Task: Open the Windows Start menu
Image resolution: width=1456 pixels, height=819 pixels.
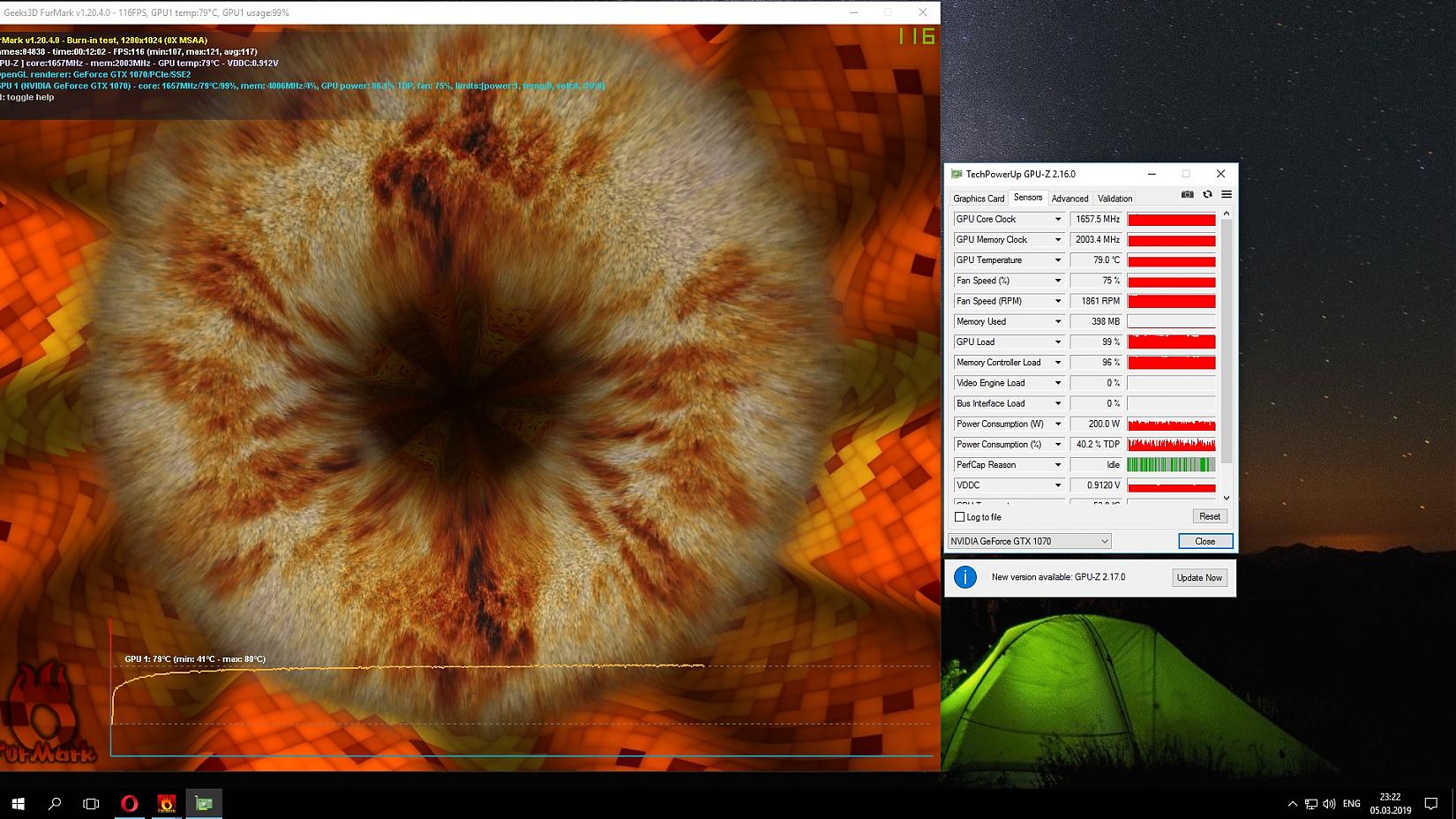Action: (18, 803)
